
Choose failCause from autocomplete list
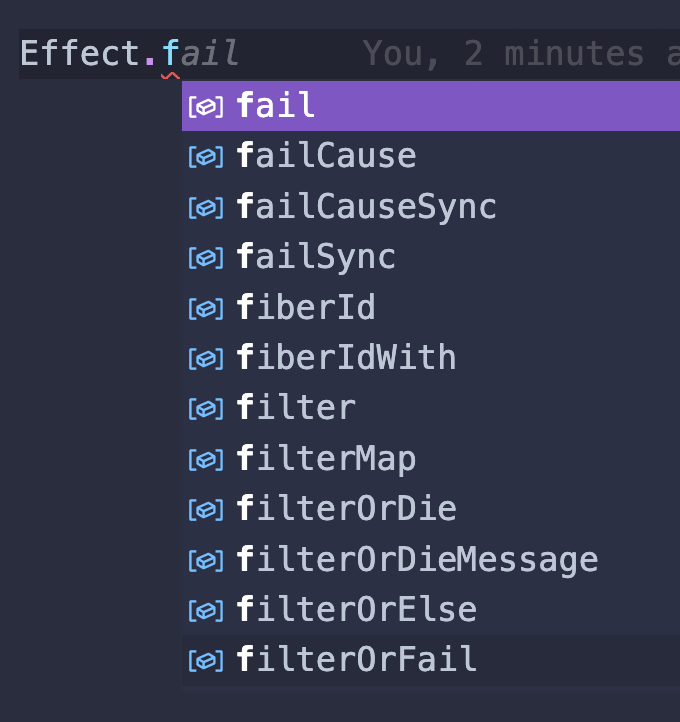(x=326, y=156)
